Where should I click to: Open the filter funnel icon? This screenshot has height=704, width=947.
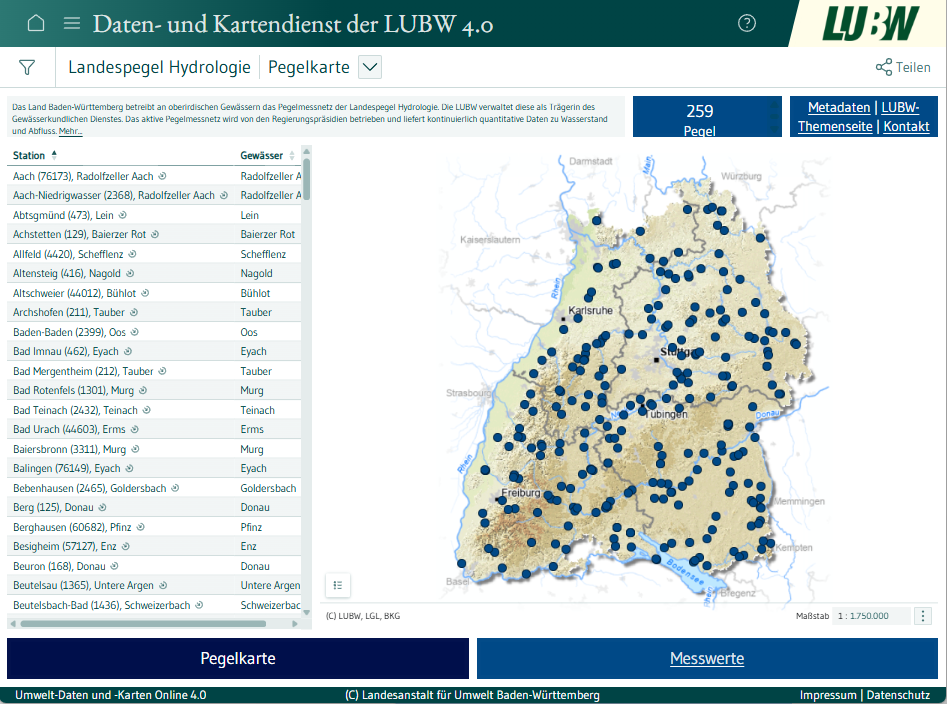[x=27, y=67]
